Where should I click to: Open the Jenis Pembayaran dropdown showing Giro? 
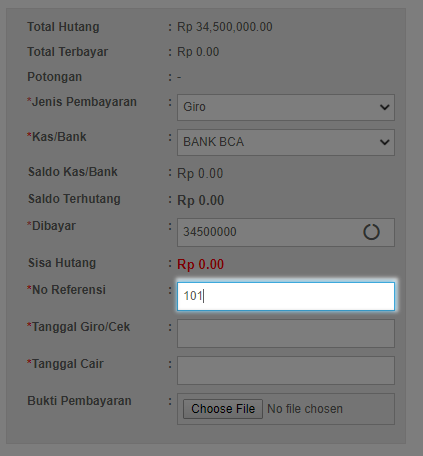[286, 107]
